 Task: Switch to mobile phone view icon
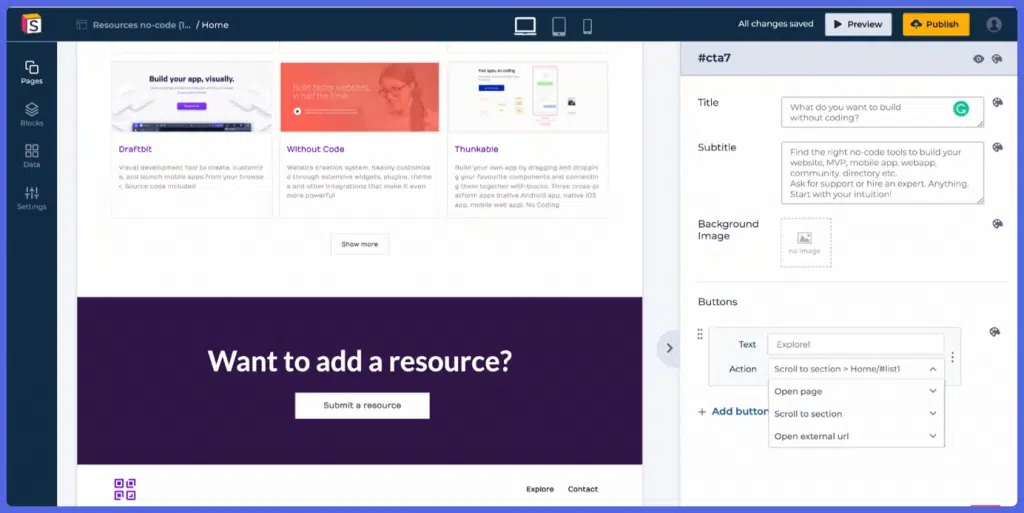[587, 26]
